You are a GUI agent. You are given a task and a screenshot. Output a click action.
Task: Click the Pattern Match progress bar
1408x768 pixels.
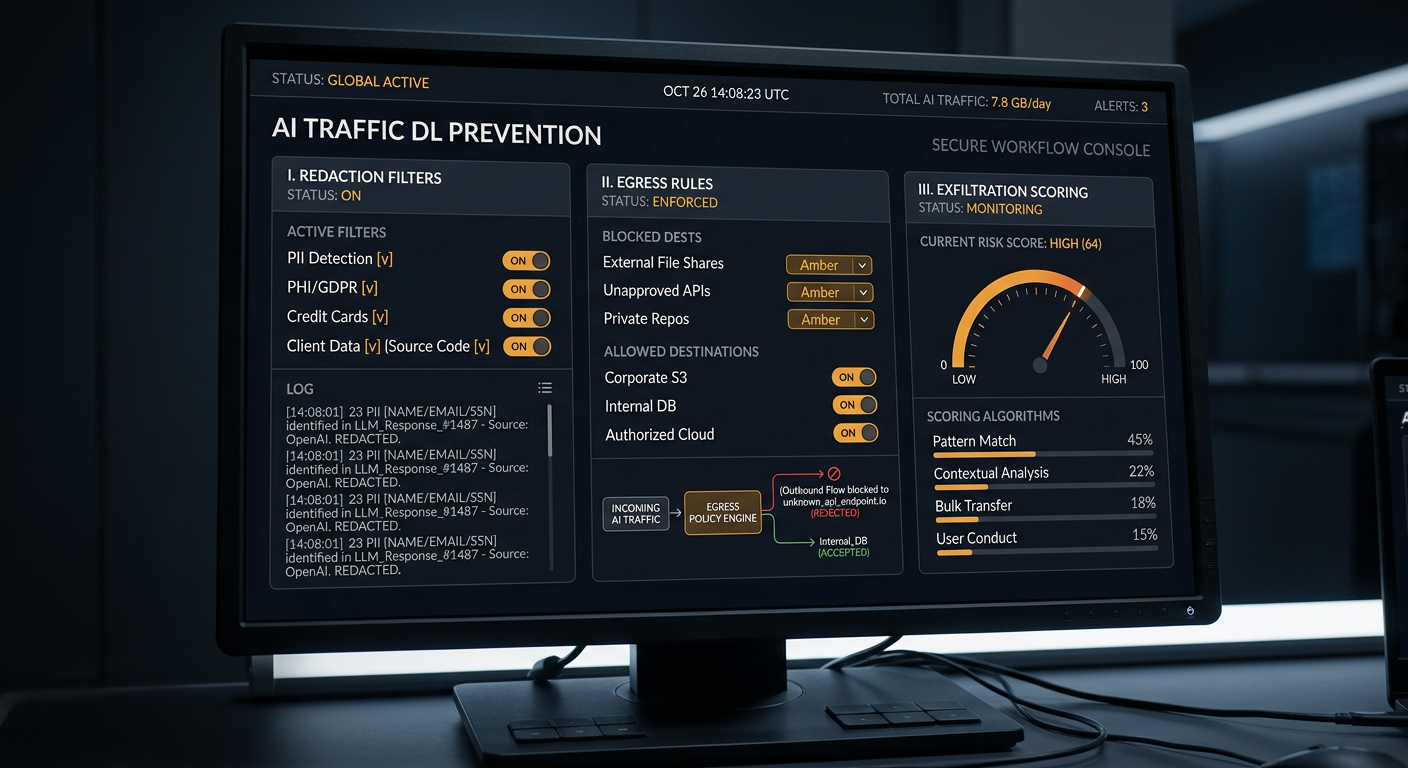[1043, 453]
